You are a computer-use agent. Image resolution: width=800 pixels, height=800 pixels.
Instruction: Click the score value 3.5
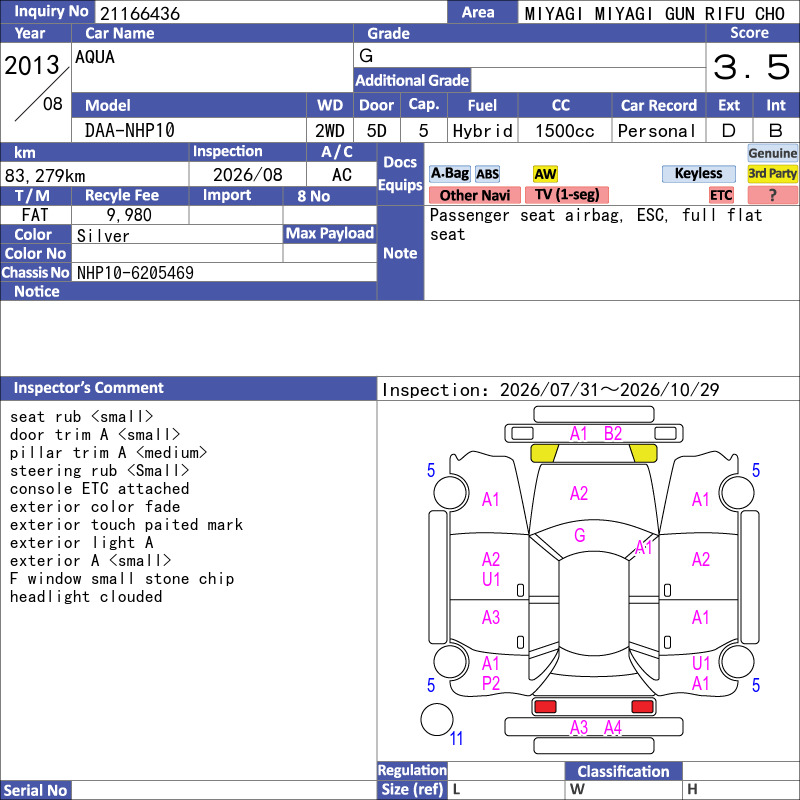pos(751,67)
